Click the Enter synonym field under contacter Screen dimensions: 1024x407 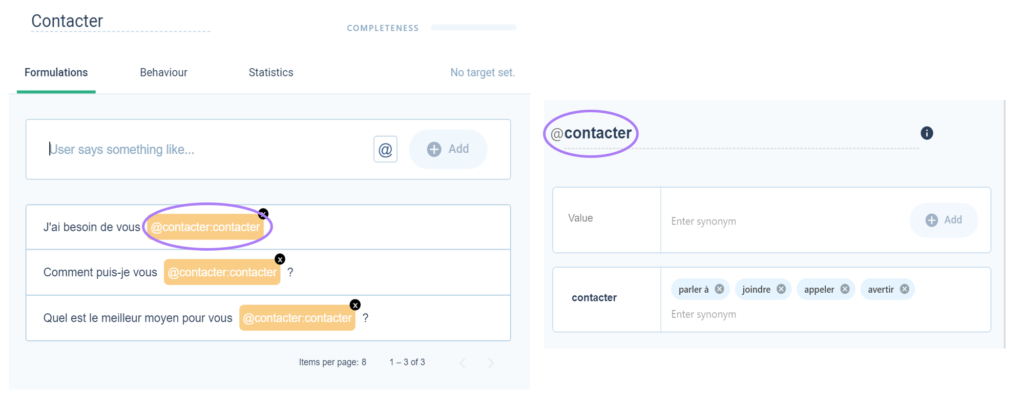(x=703, y=315)
